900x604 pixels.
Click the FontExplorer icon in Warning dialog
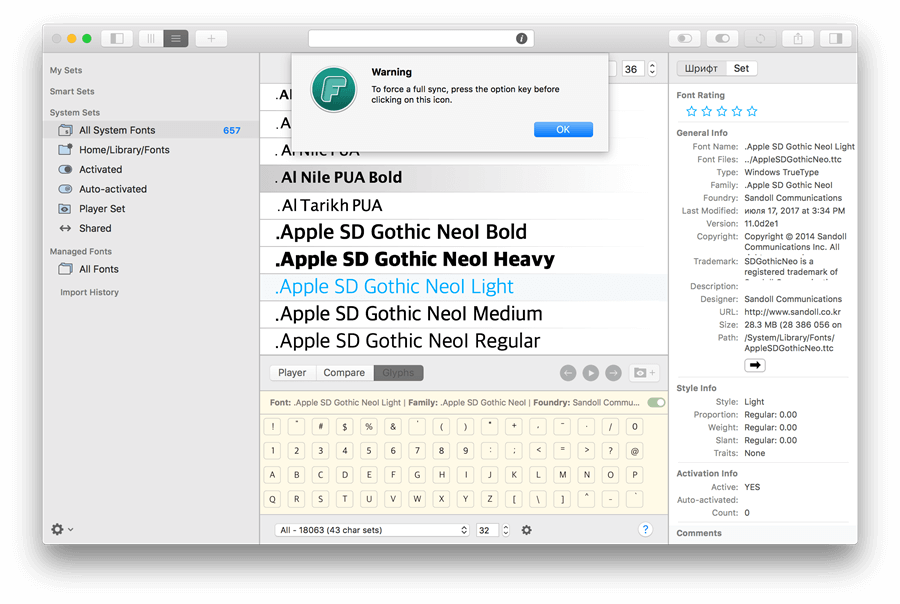[x=333, y=90]
